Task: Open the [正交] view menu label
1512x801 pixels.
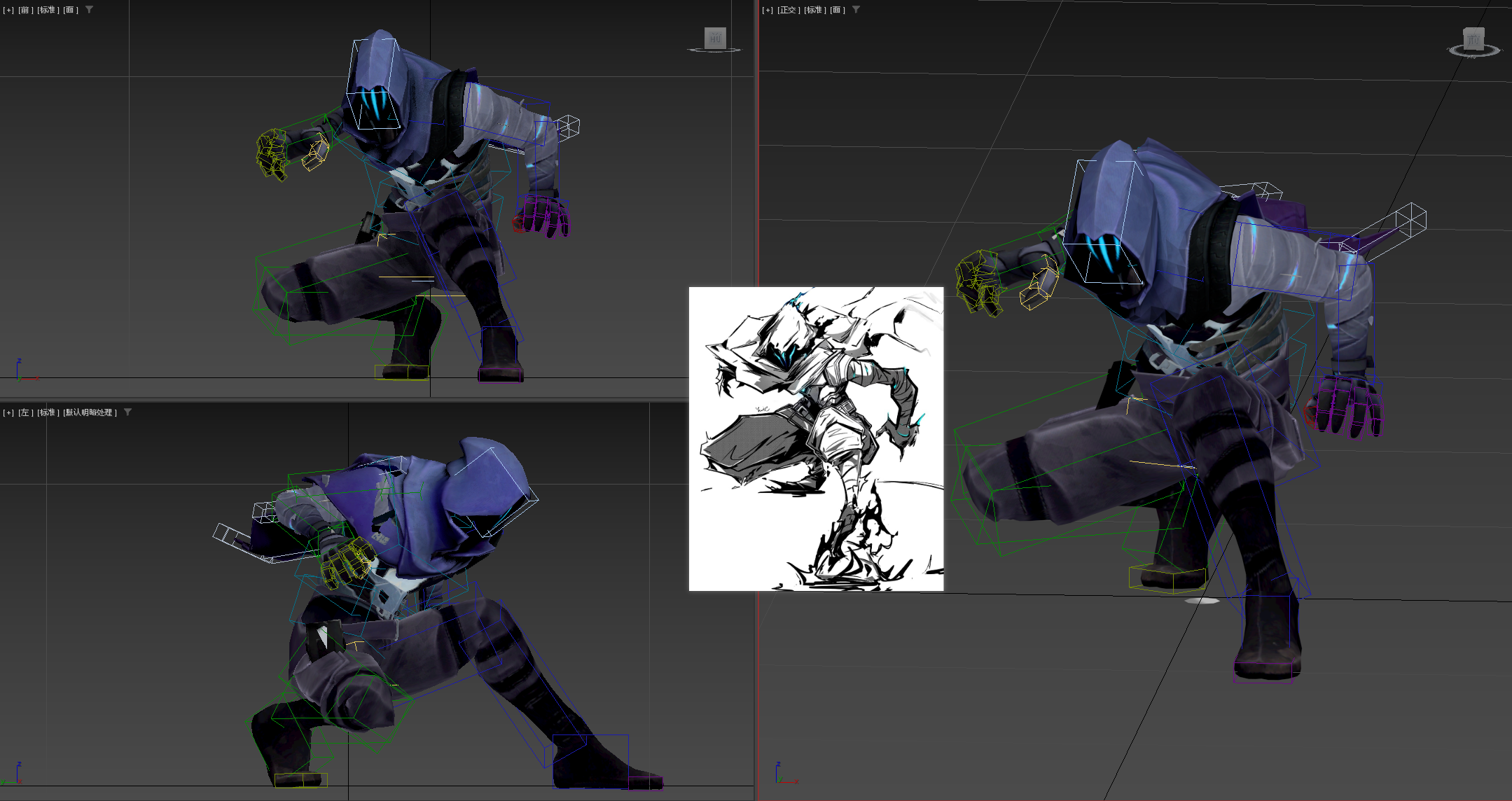Action: coord(789,11)
